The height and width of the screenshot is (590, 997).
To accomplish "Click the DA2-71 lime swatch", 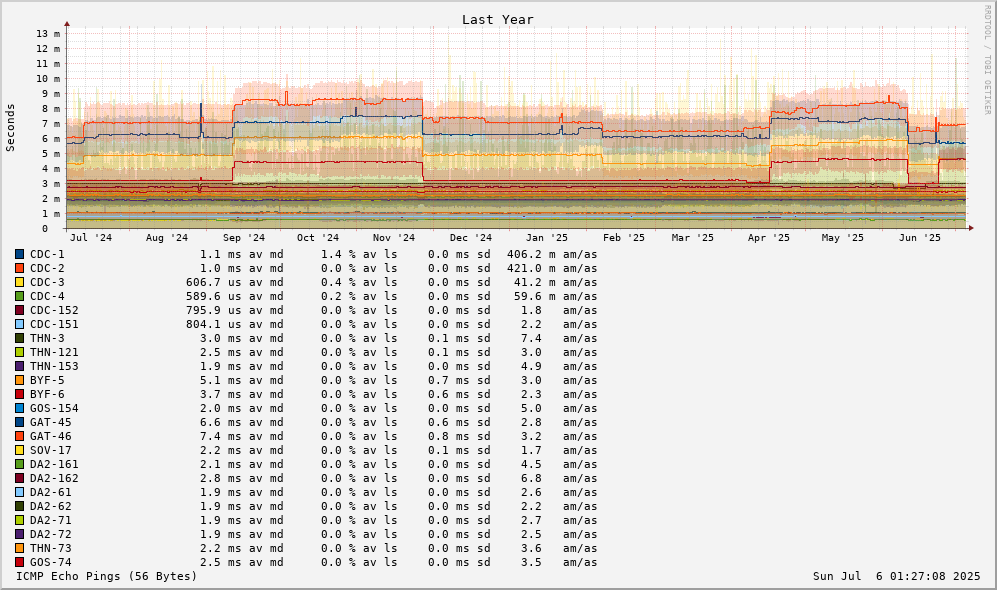I will pyautogui.click(x=20, y=520).
